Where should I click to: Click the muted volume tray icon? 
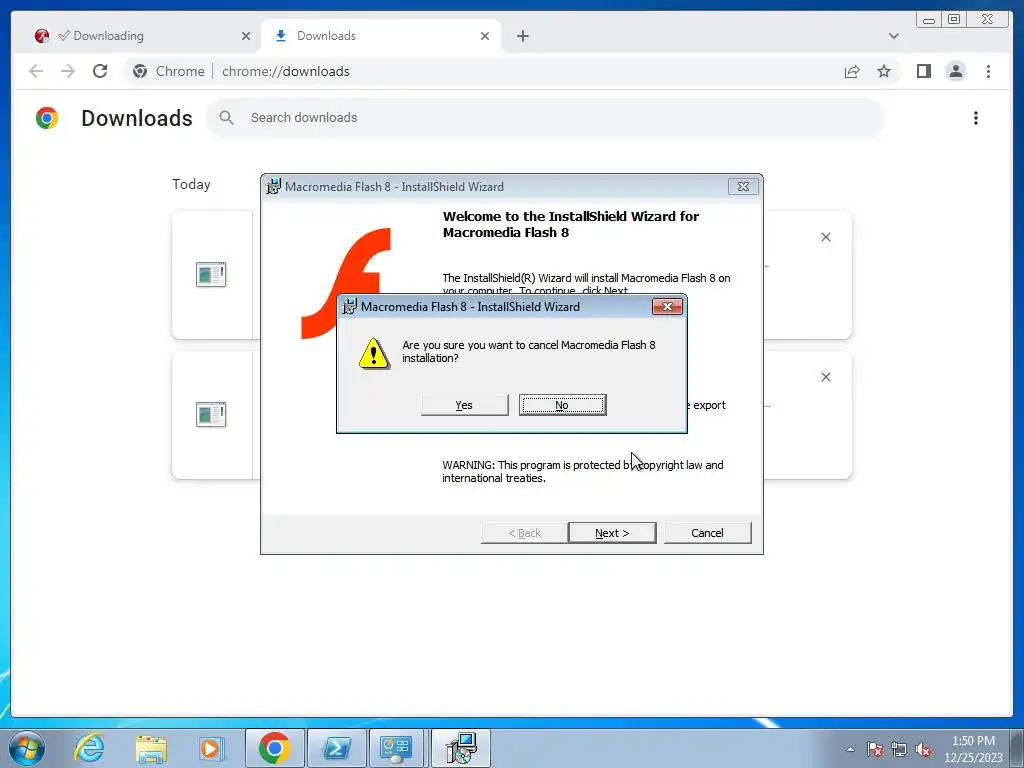(923, 749)
